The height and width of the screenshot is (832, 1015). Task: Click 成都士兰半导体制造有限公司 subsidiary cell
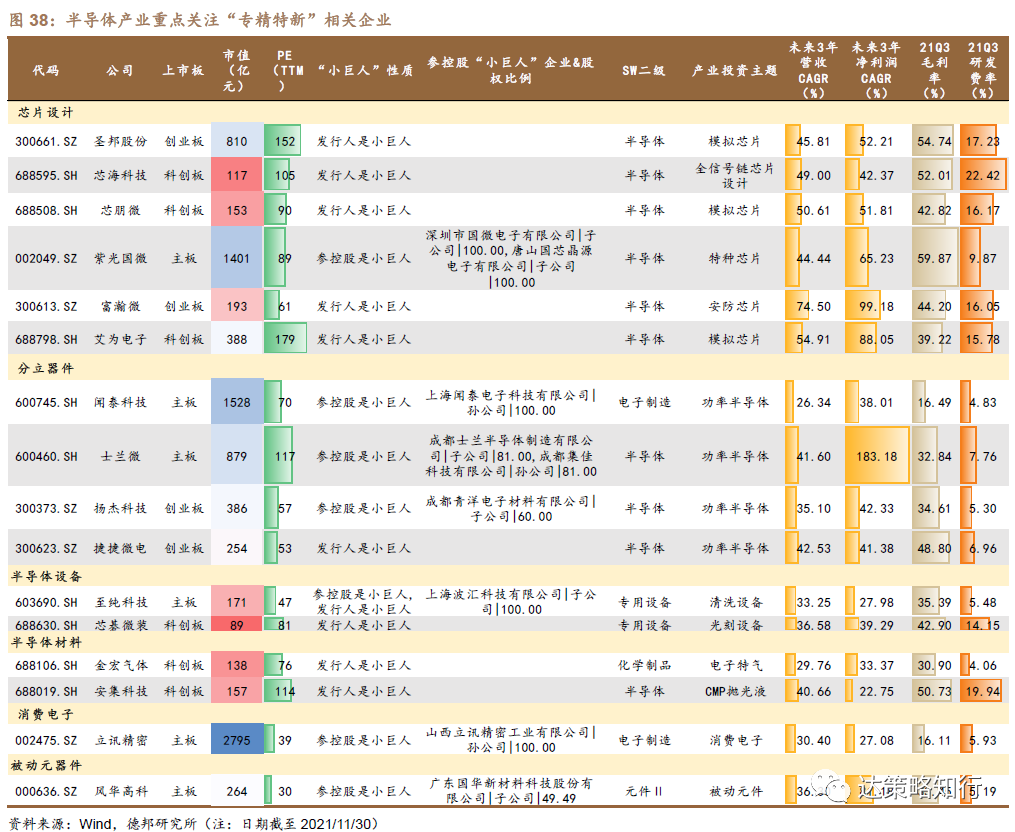511,456
